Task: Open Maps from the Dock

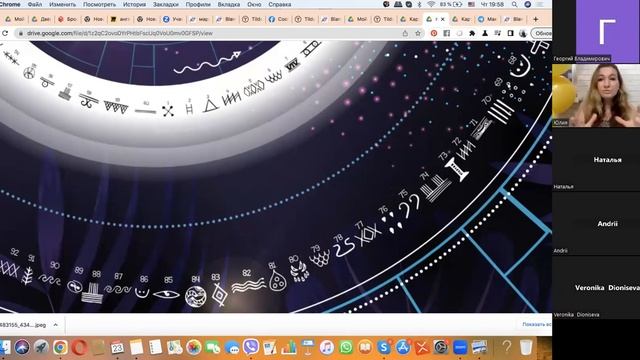Action: [x=174, y=347]
